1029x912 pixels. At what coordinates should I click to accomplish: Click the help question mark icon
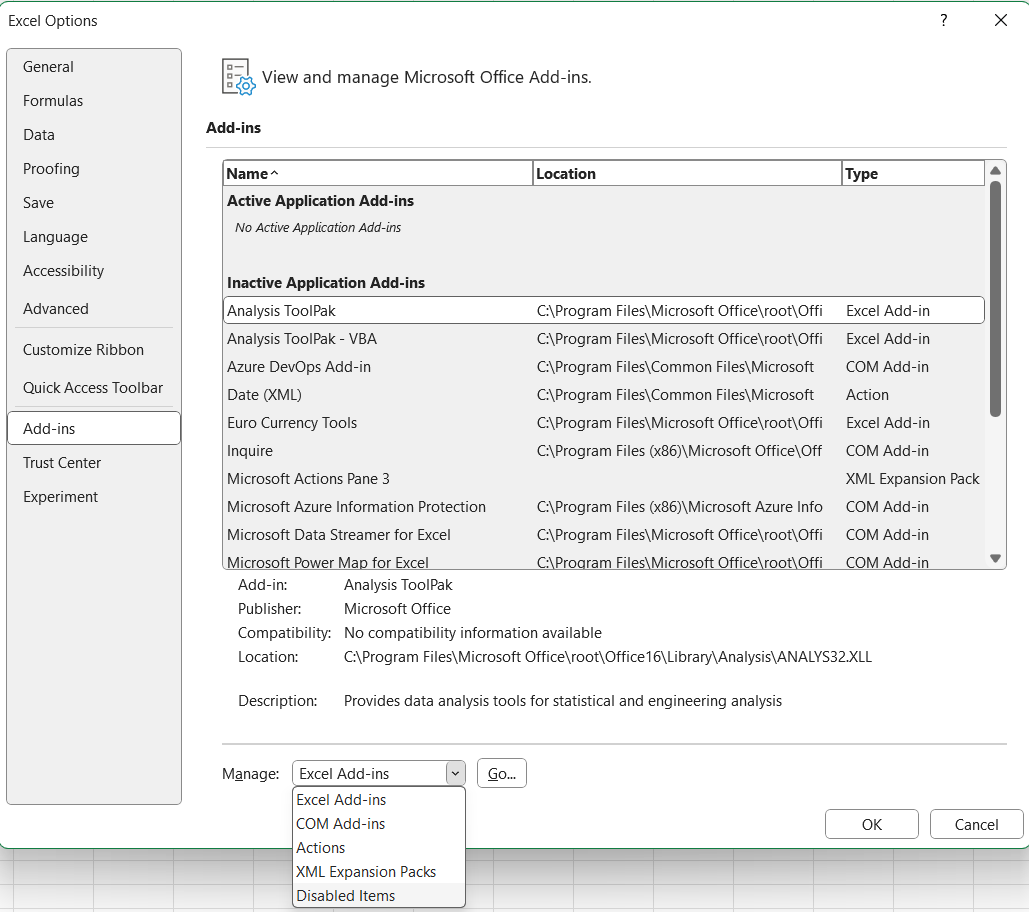[x=943, y=20]
